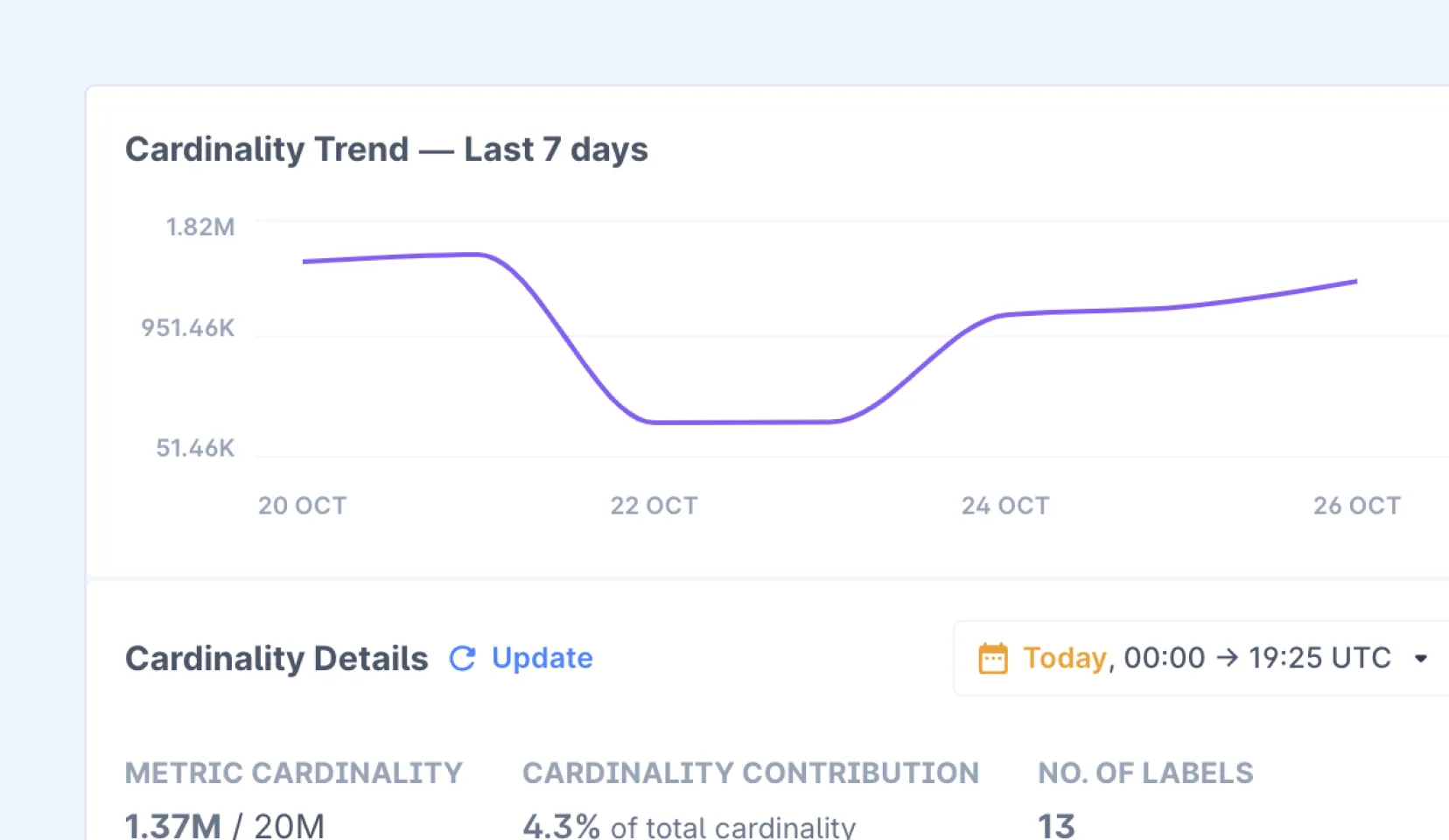Viewport: 1449px width, 840px height.
Task: Expand the date range dropdown arrow
Action: [x=1421, y=659]
